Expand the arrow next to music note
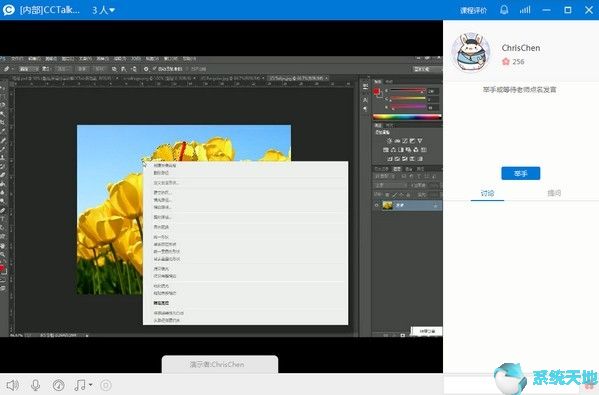 click(91, 385)
